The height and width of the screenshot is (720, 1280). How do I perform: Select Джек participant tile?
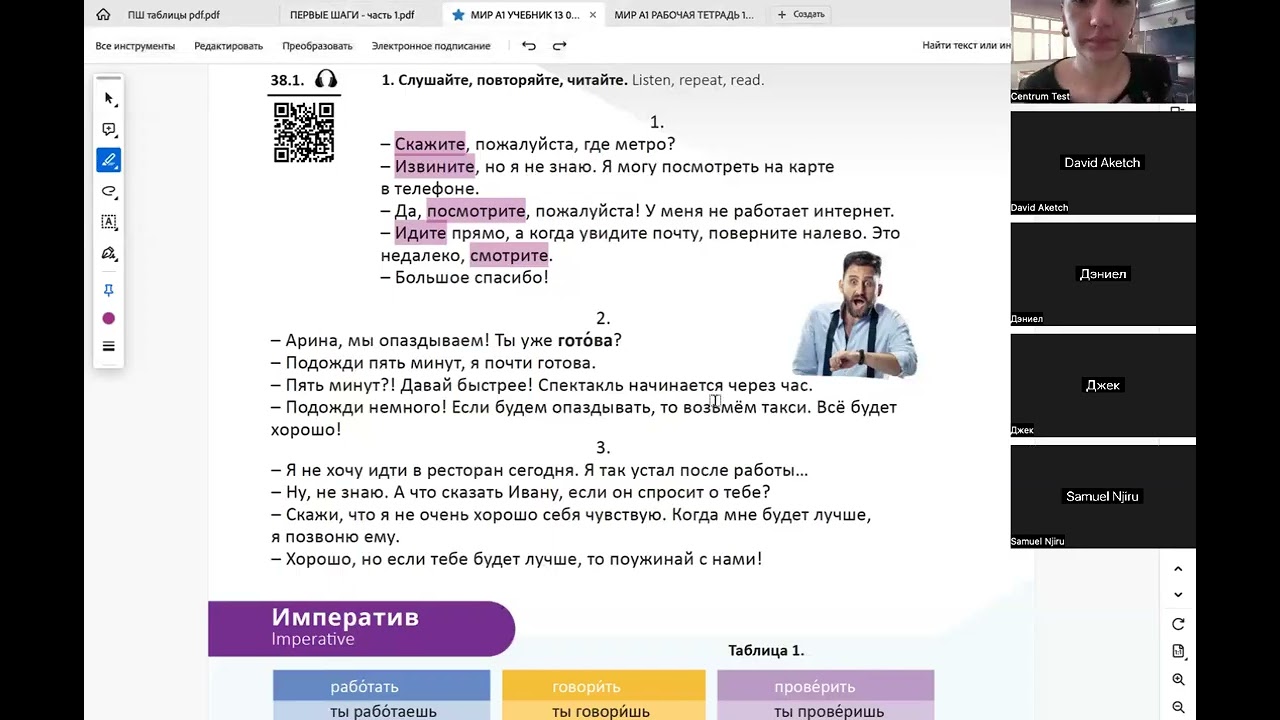(x=1103, y=385)
